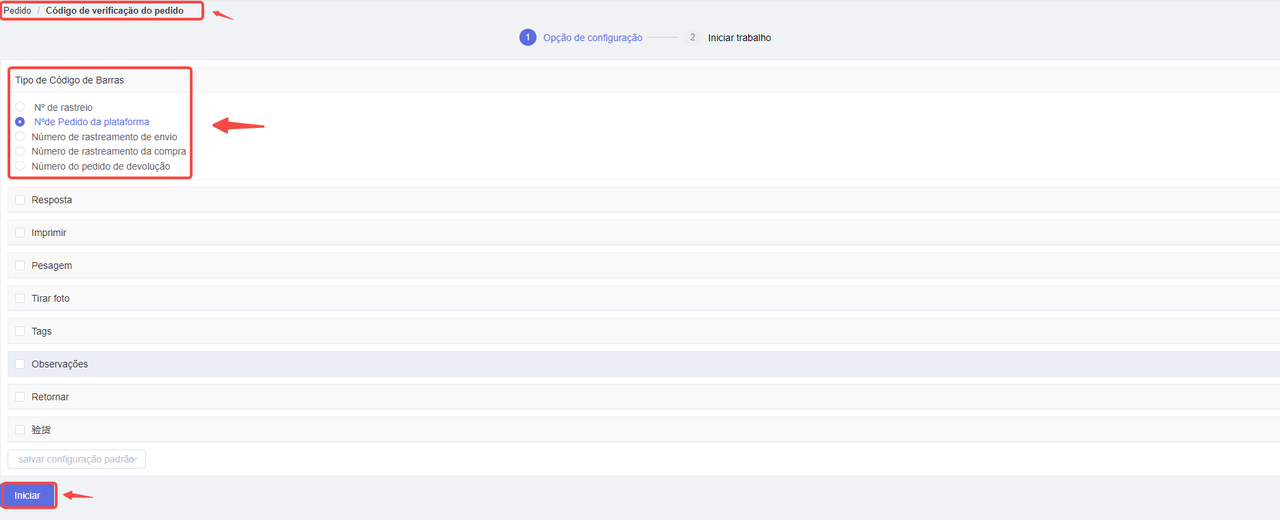Tick the Tags checkbox
Image resolution: width=1280 pixels, height=520 pixels.
[20, 331]
